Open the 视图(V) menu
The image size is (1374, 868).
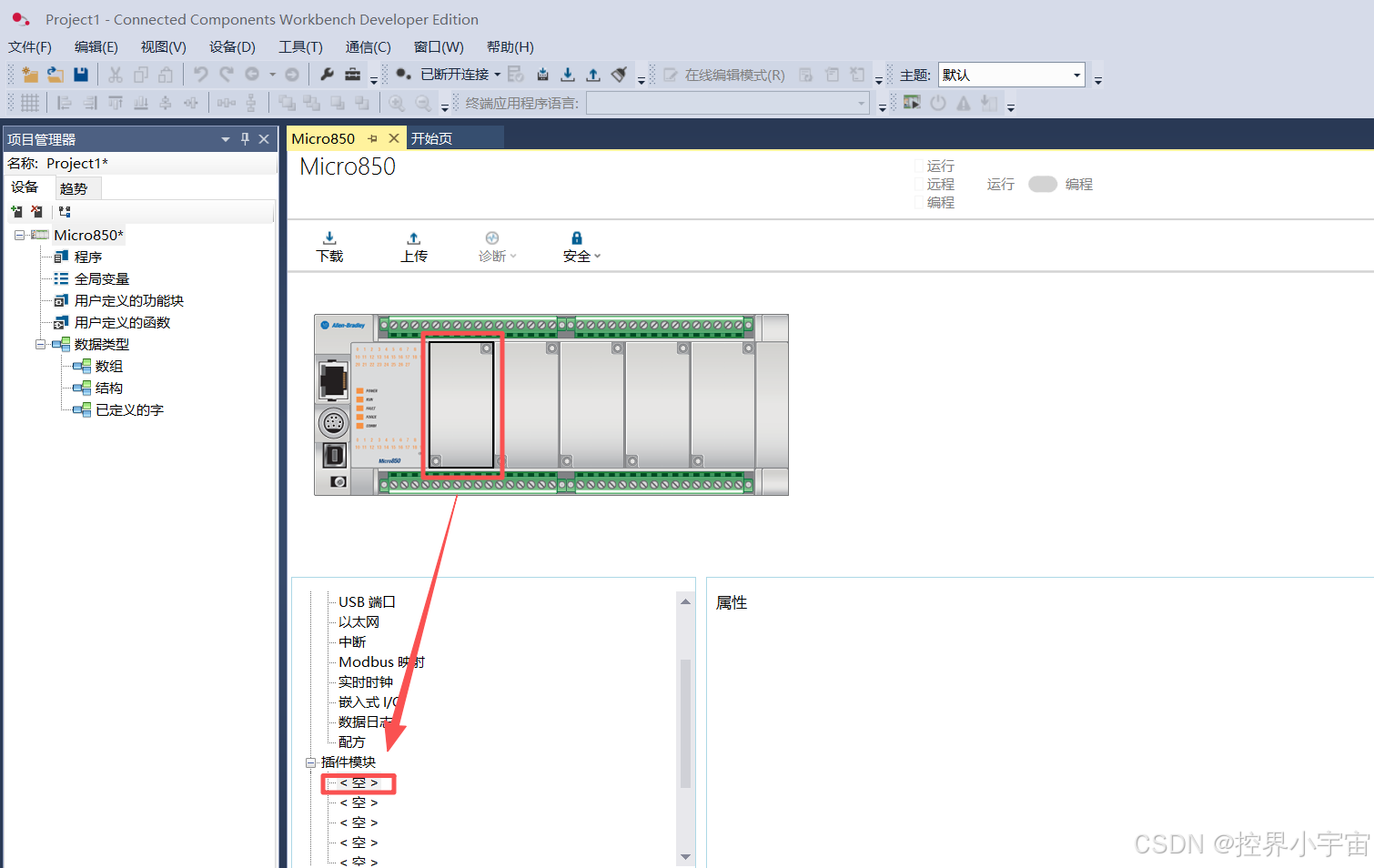click(x=163, y=46)
